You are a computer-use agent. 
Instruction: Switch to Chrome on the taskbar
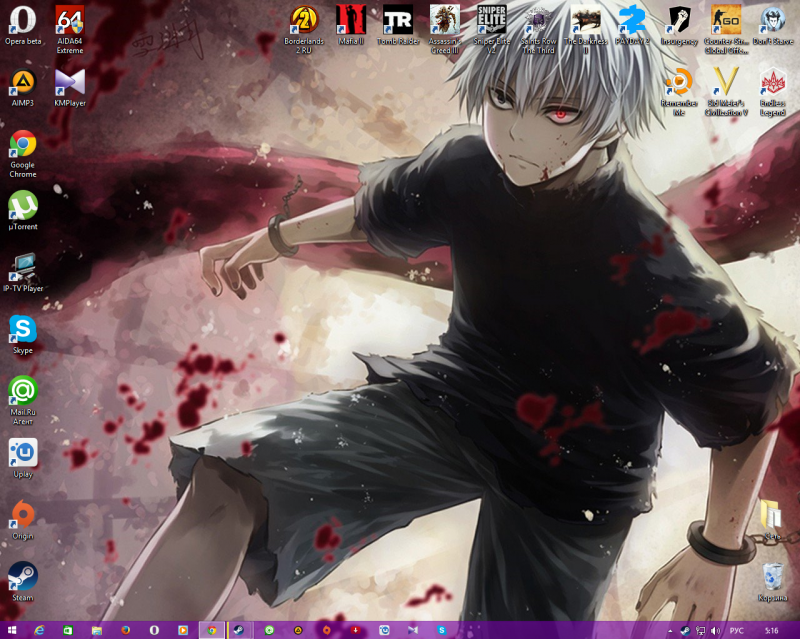coord(212,630)
